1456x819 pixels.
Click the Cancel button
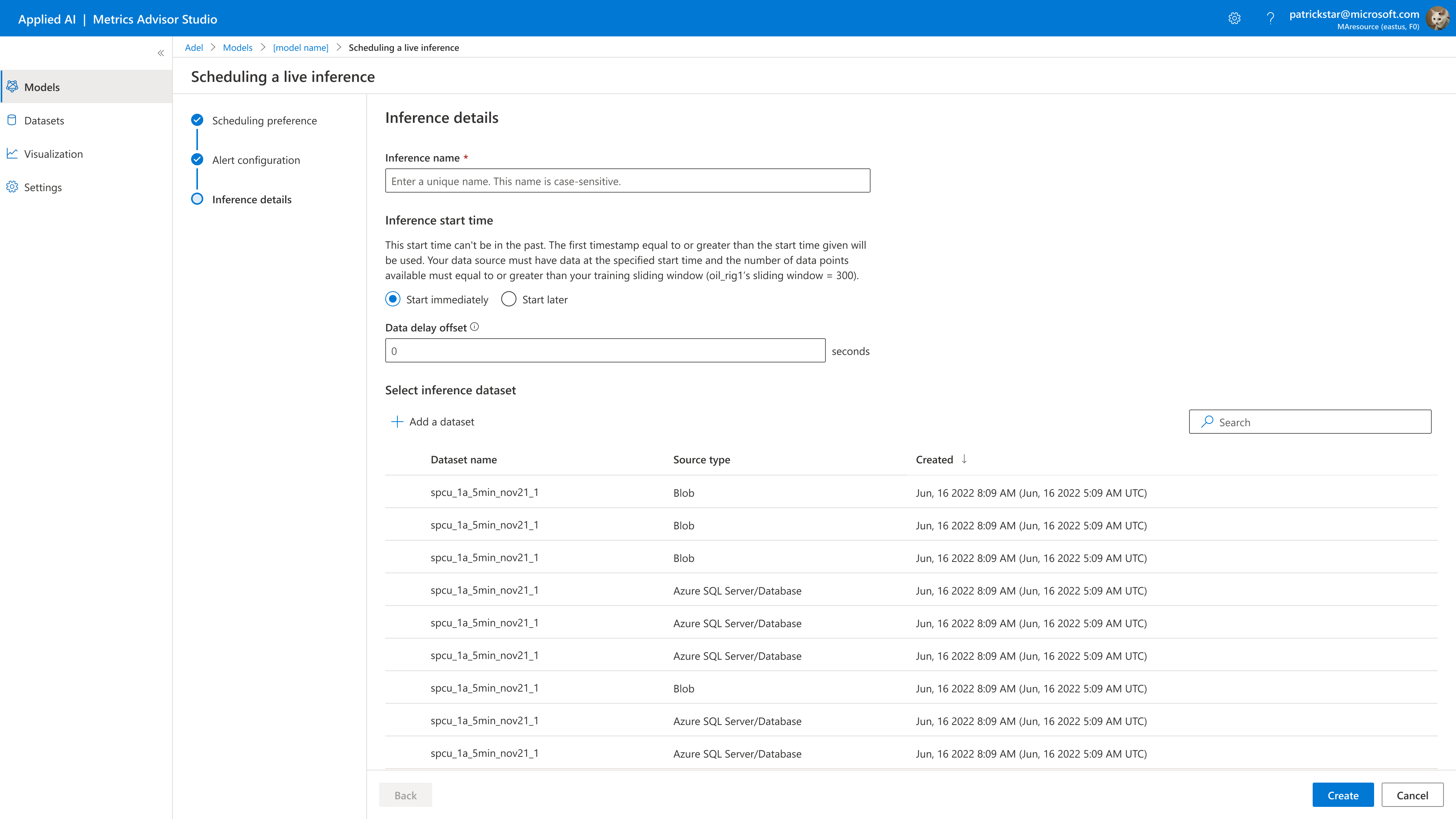click(x=1412, y=795)
